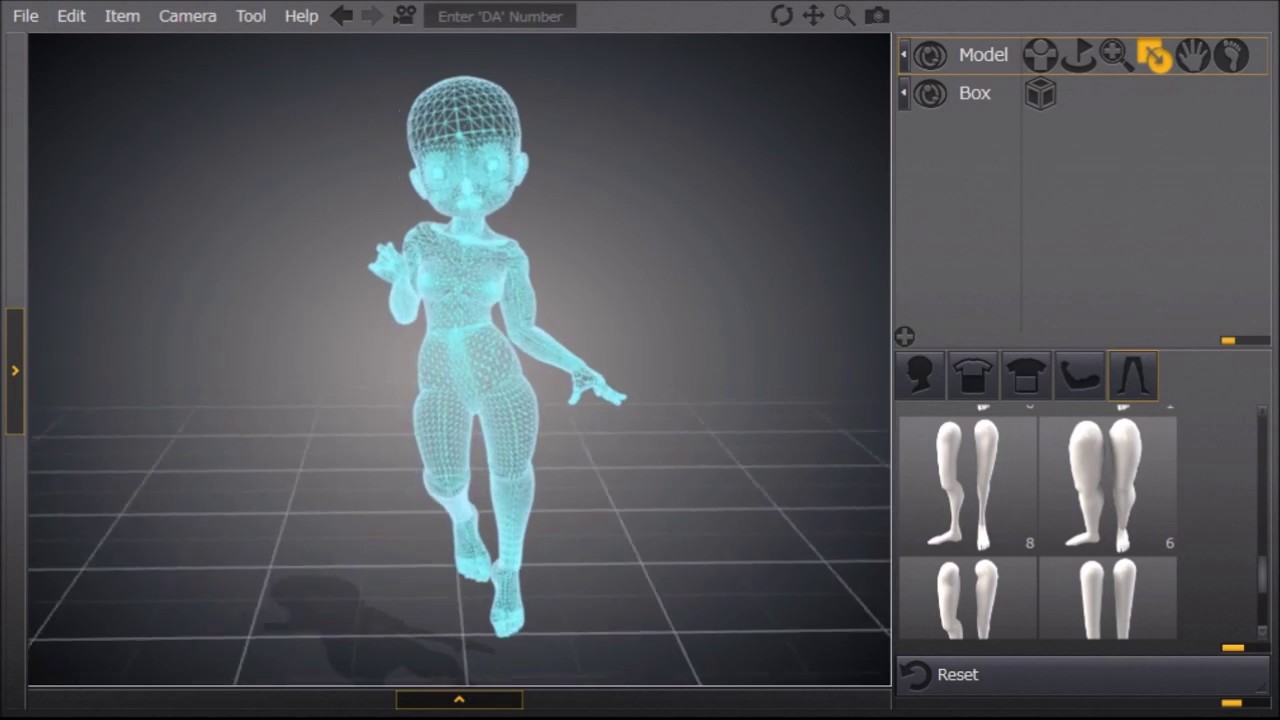Switch to the waist shirt morph tab
1280x720 pixels.
[1026, 376]
